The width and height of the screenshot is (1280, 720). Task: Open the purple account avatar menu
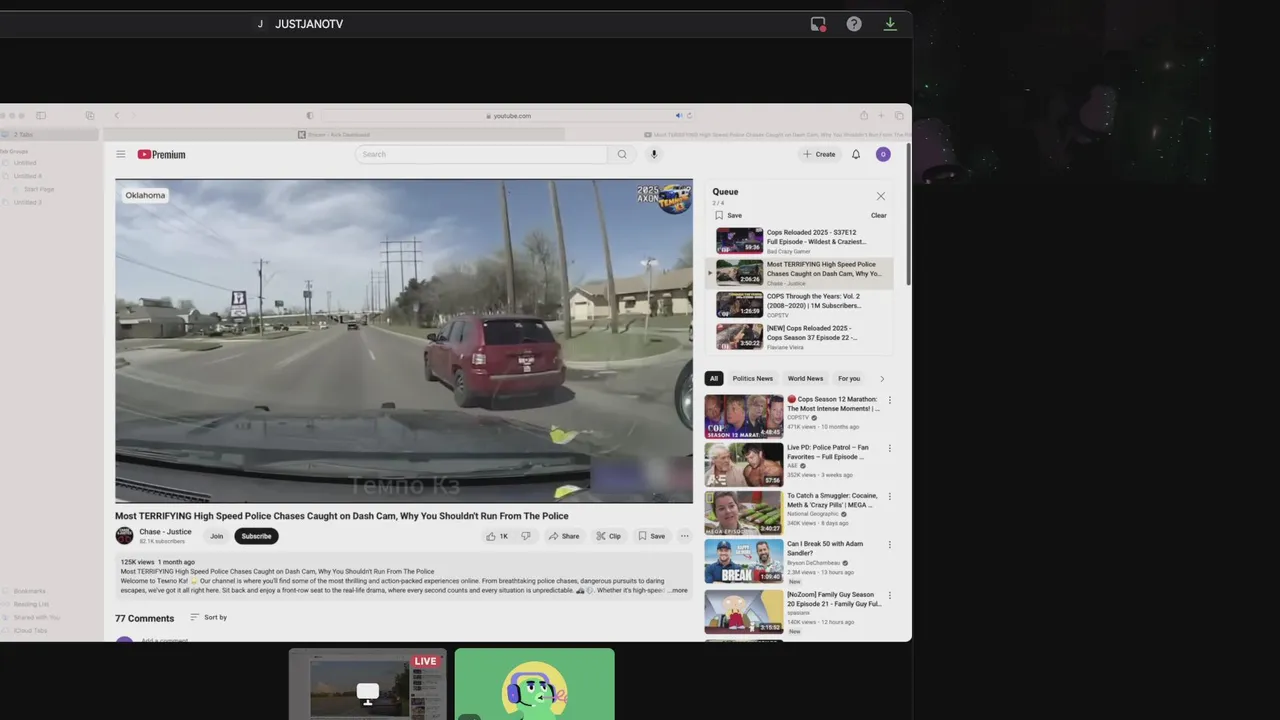click(883, 154)
